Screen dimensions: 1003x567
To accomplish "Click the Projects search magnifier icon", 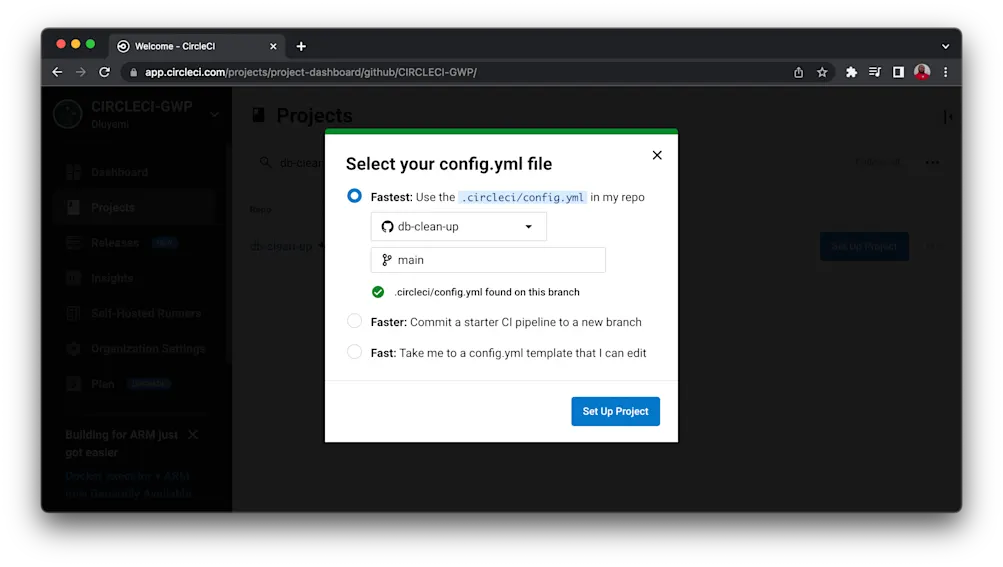I will pos(265,163).
